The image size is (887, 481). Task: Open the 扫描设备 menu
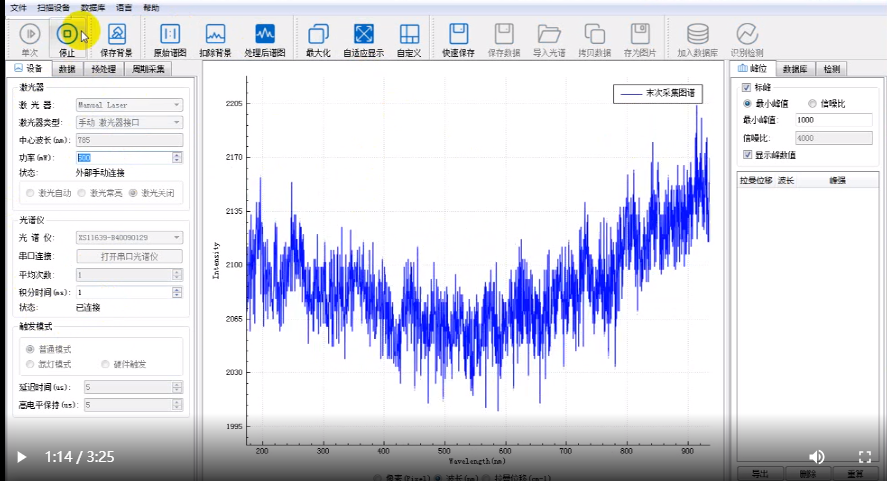click(x=53, y=7)
